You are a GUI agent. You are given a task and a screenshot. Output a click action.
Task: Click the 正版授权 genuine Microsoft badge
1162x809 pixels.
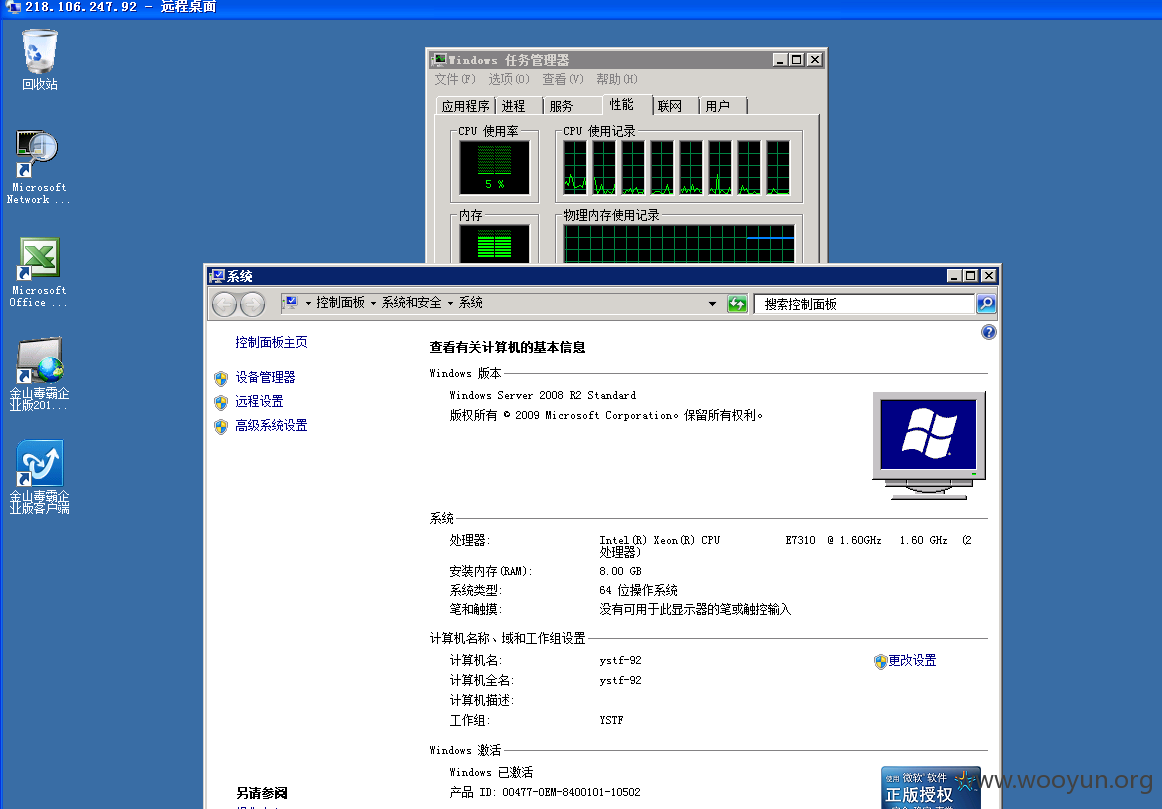(x=931, y=788)
